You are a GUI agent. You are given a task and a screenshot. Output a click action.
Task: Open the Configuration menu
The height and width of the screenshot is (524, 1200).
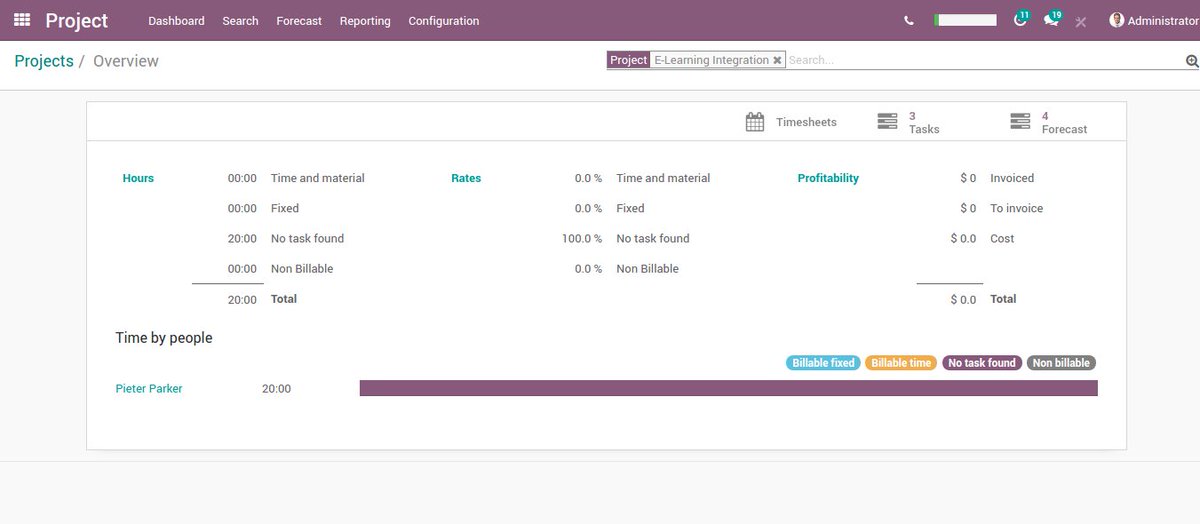(x=444, y=20)
